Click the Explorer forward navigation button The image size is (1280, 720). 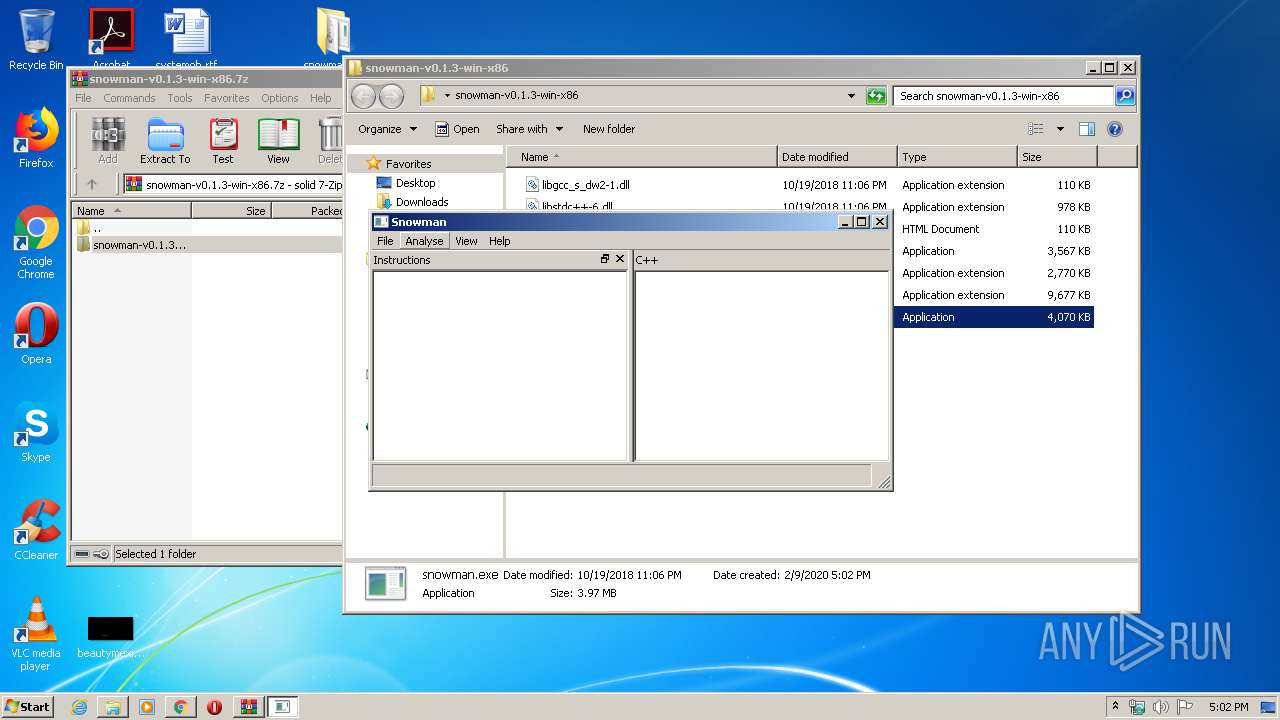click(x=391, y=96)
